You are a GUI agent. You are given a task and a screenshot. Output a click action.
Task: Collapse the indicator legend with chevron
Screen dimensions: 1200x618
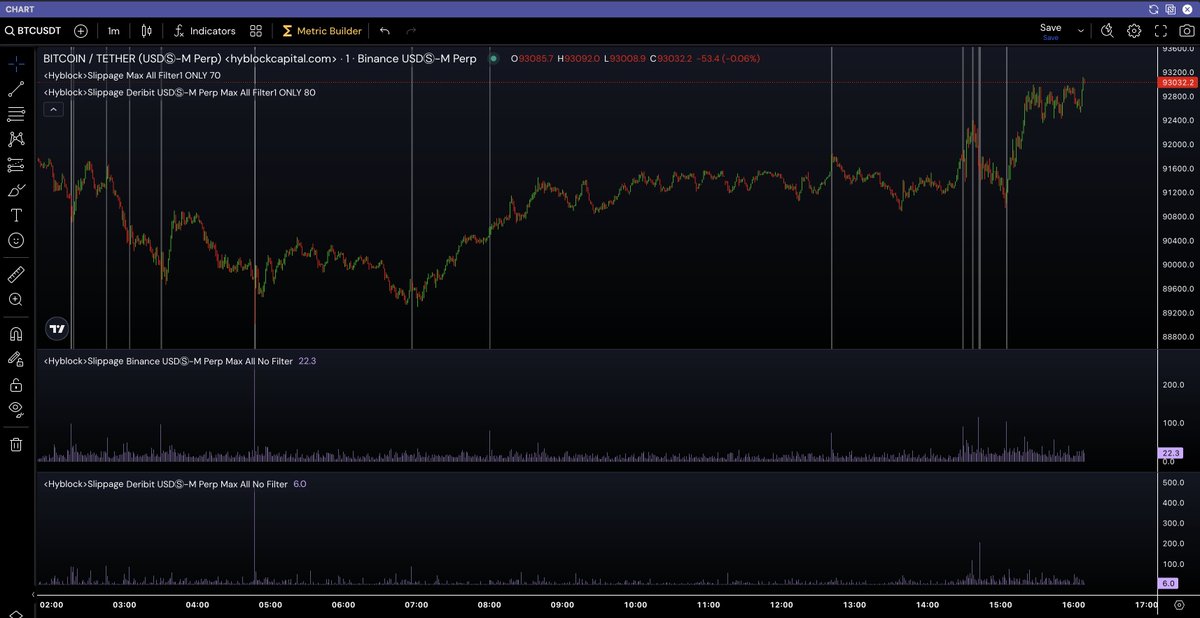pyautogui.click(x=54, y=109)
